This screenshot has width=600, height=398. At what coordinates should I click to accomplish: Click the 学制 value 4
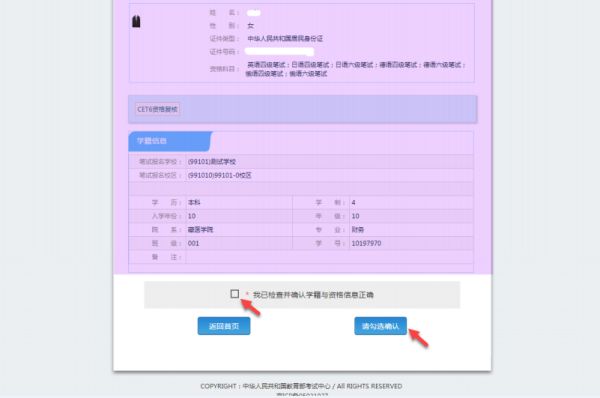coord(354,202)
